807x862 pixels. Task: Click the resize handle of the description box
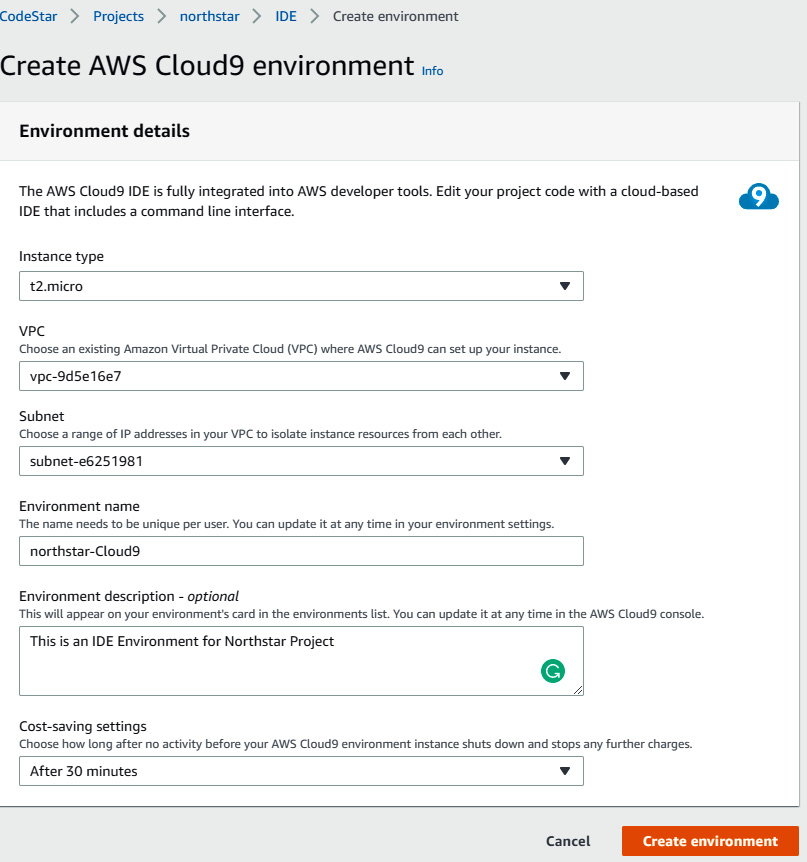[578, 690]
